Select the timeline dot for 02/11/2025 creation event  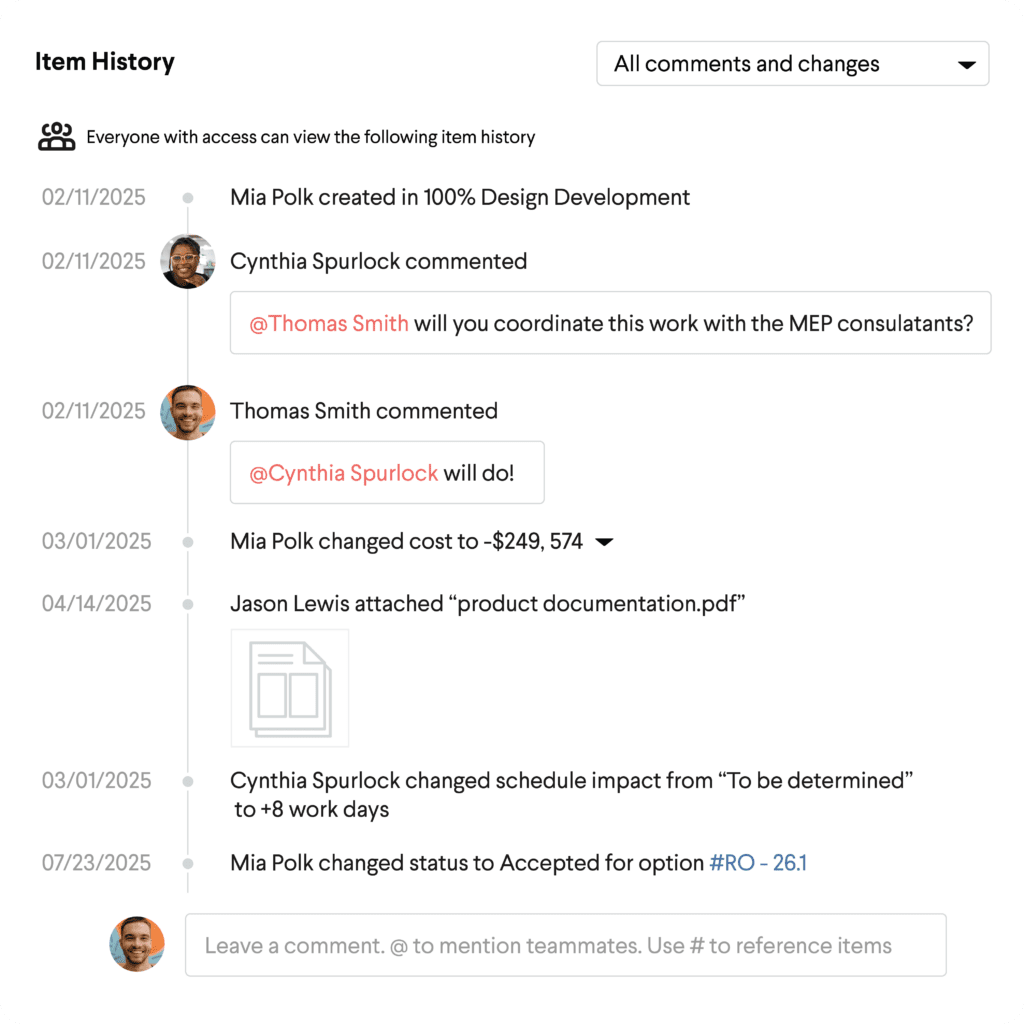tap(187, 197)
